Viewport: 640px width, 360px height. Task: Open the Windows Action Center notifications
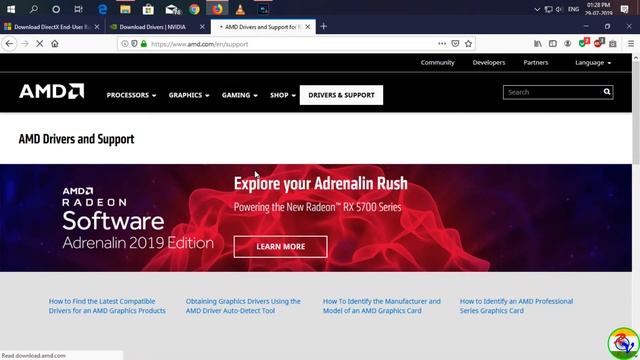(x=624, y=9)
